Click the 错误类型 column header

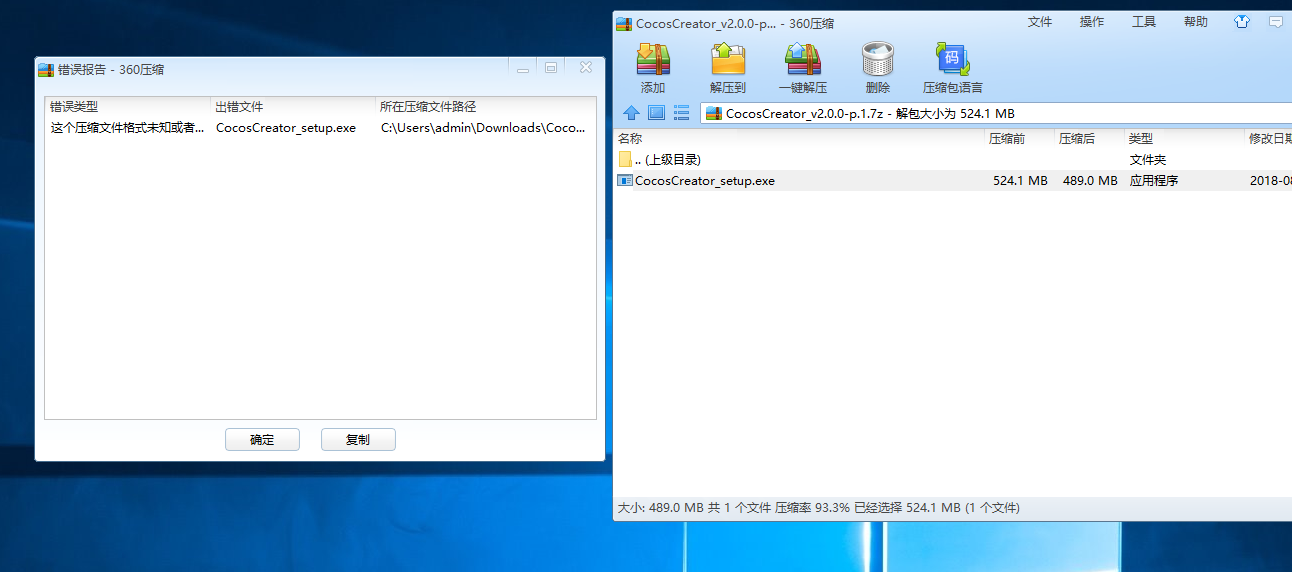(128, 106)
